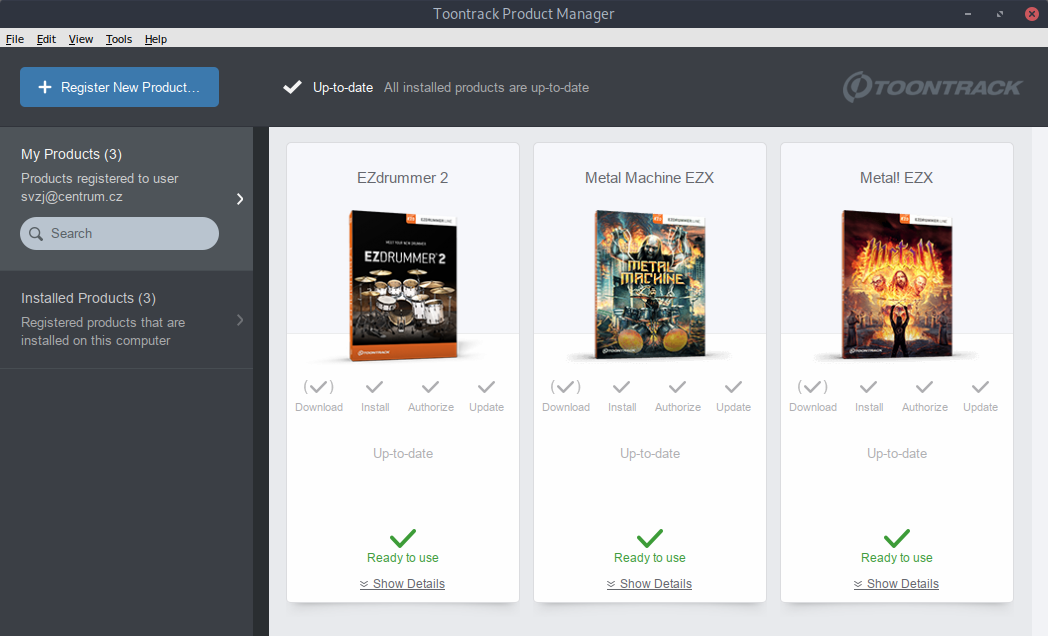The height and width of the screenshot is (636, 1048).
Task: Click the Register New Product button
Action: click(119, 87)
